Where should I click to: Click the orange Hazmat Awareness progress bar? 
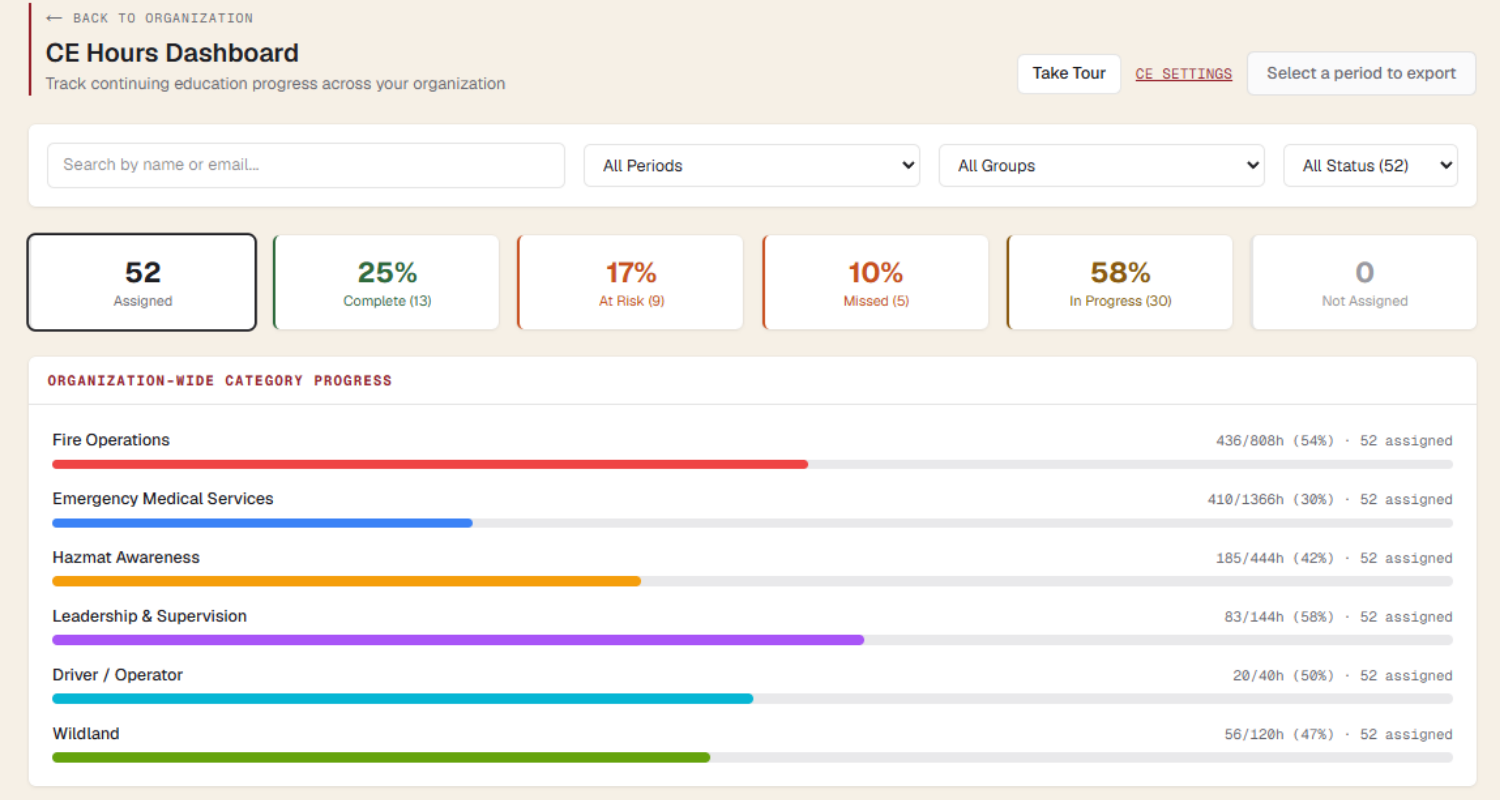pos(346,582)
